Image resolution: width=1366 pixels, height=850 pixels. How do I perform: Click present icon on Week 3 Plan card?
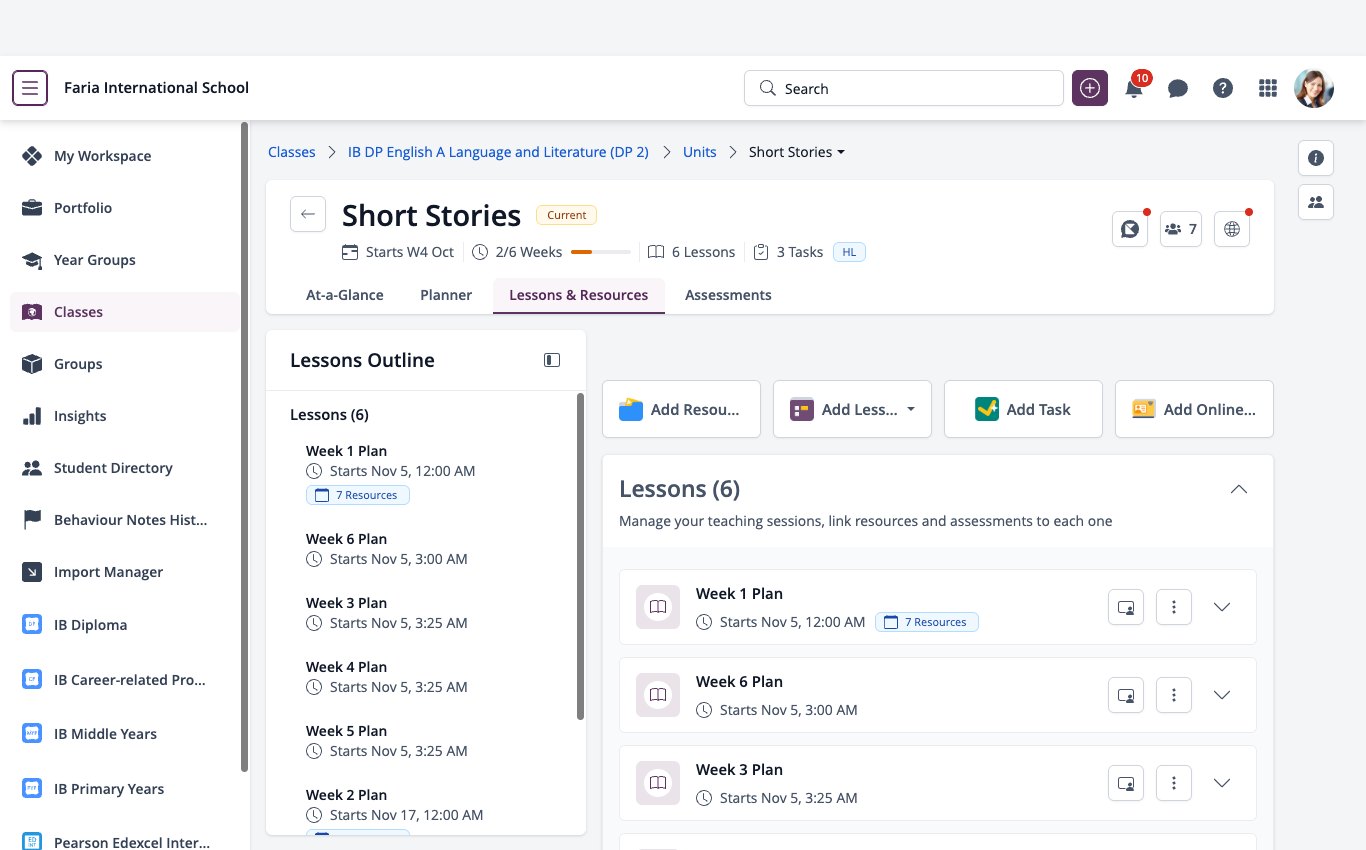coord(1126,783)
